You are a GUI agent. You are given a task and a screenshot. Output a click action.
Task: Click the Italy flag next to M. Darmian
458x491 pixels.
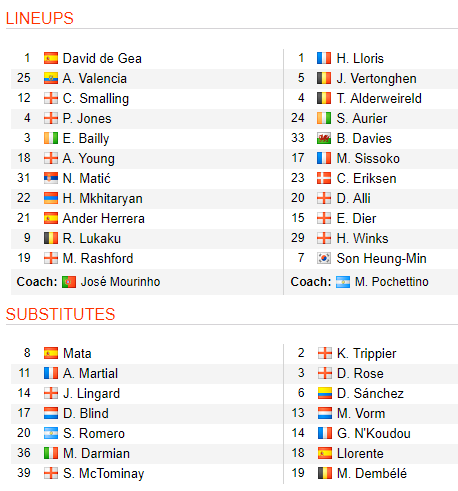click(51, 453)
